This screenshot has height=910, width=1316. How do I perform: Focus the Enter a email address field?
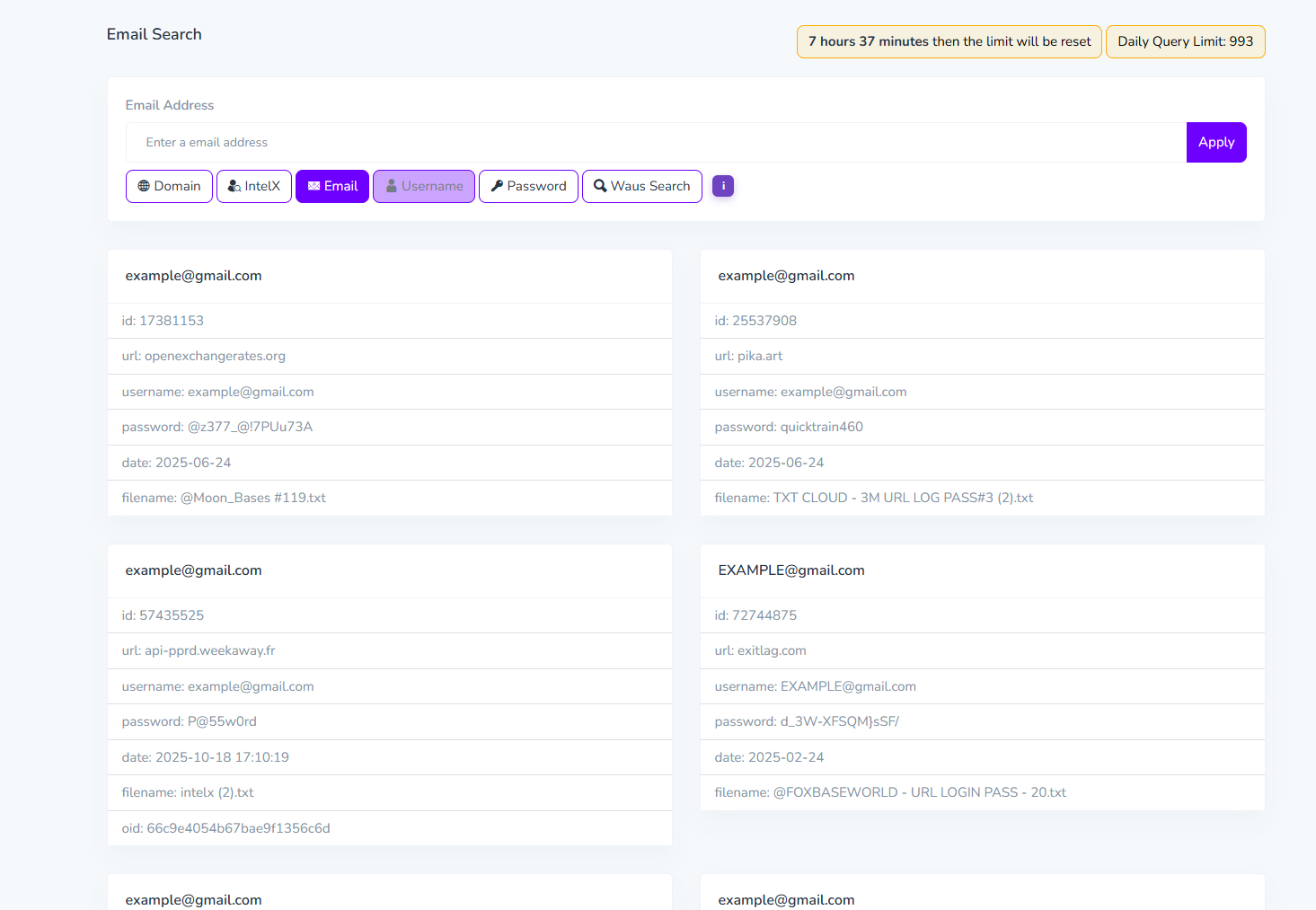click(x=656, y=142)
